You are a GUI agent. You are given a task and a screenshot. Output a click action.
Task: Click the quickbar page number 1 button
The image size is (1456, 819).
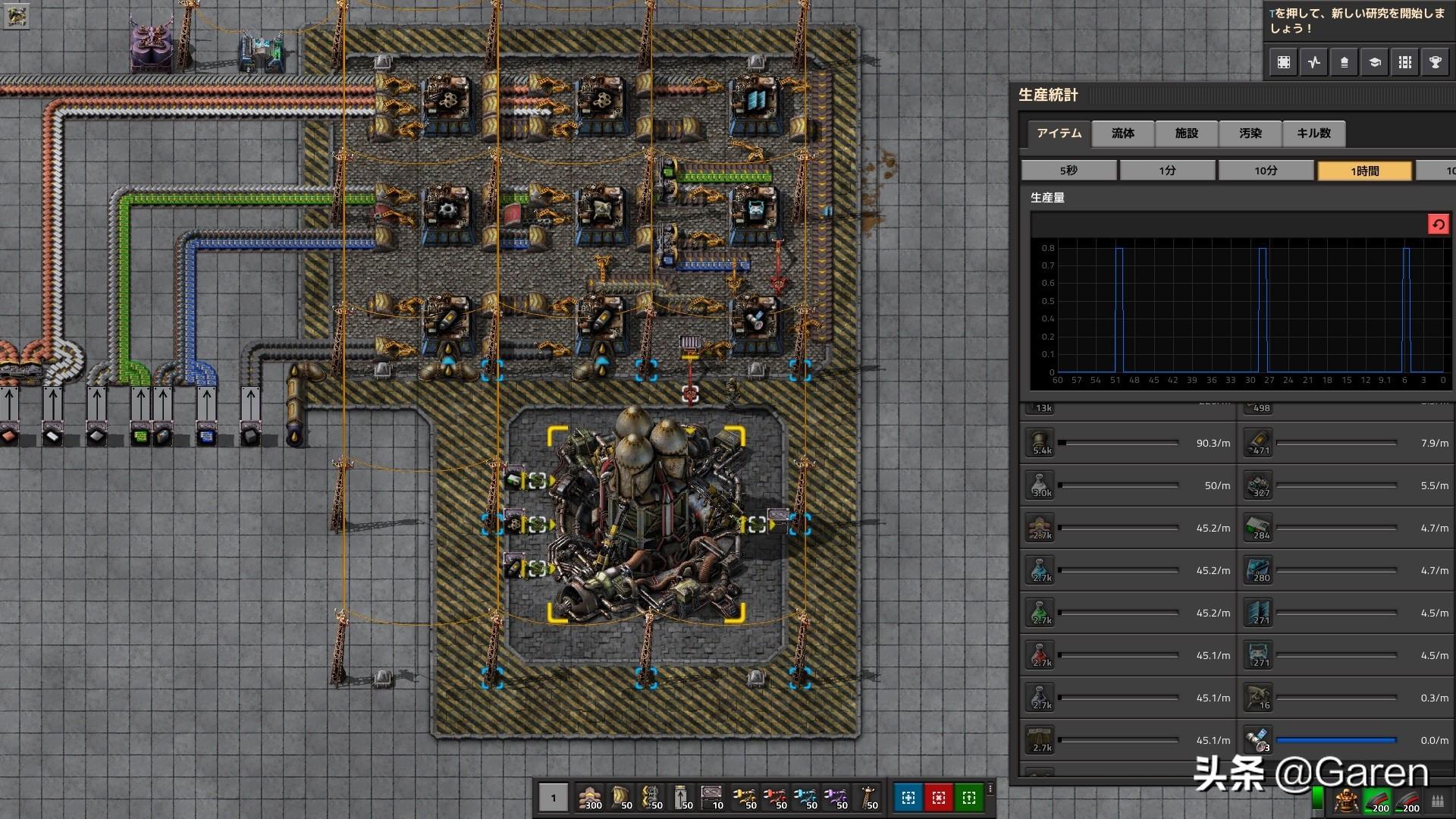(553, 797)
